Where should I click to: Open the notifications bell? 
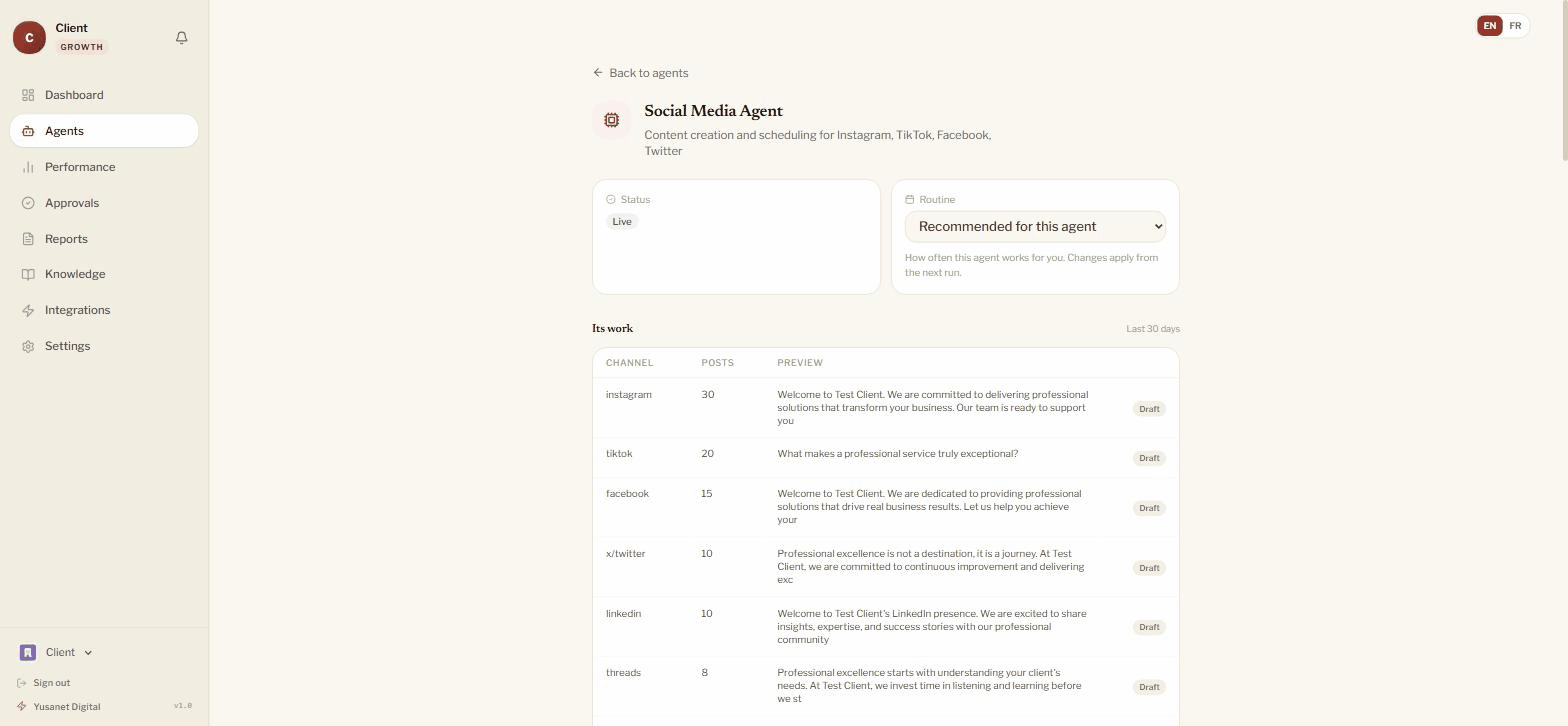click(x=182, y=38)
